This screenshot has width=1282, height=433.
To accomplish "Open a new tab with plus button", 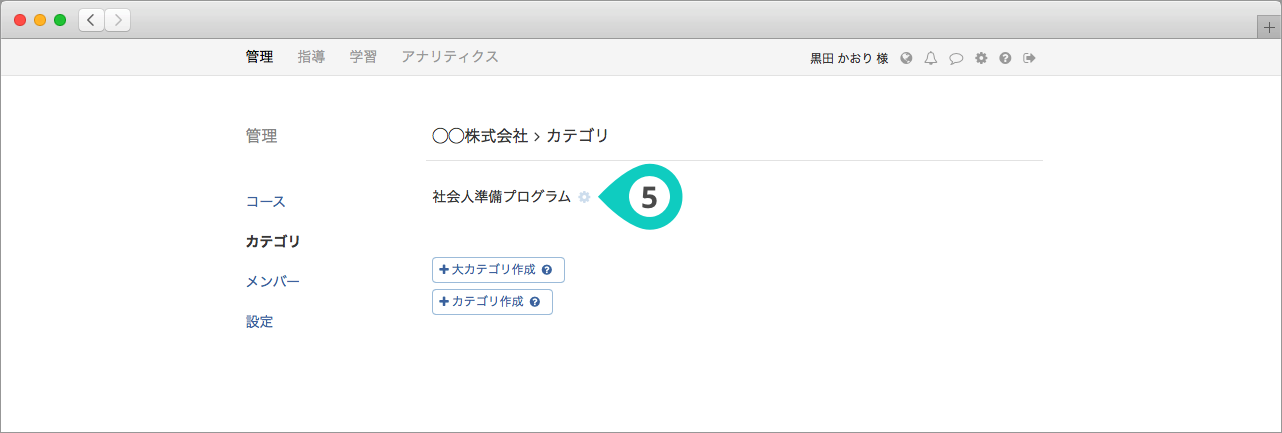I will 1269,28.
